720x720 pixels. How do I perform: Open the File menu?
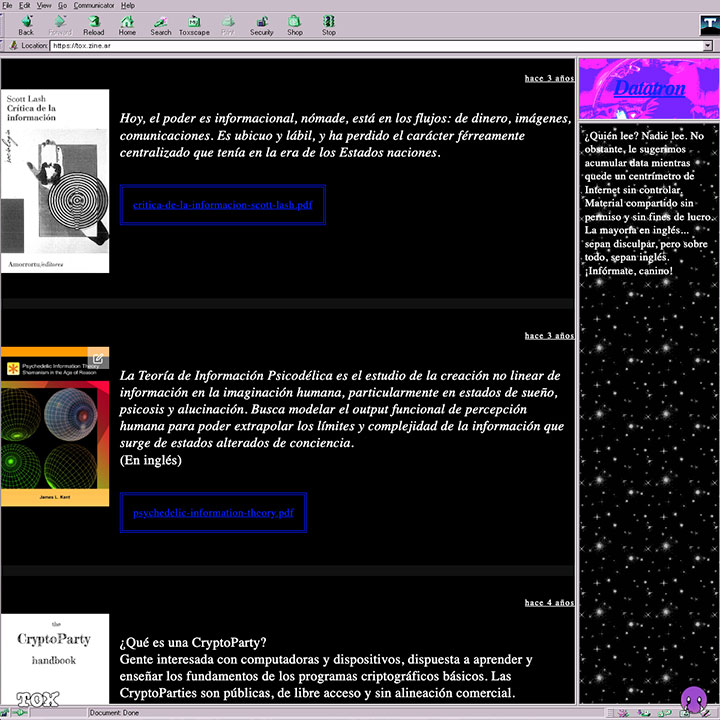tap(8, 5)
